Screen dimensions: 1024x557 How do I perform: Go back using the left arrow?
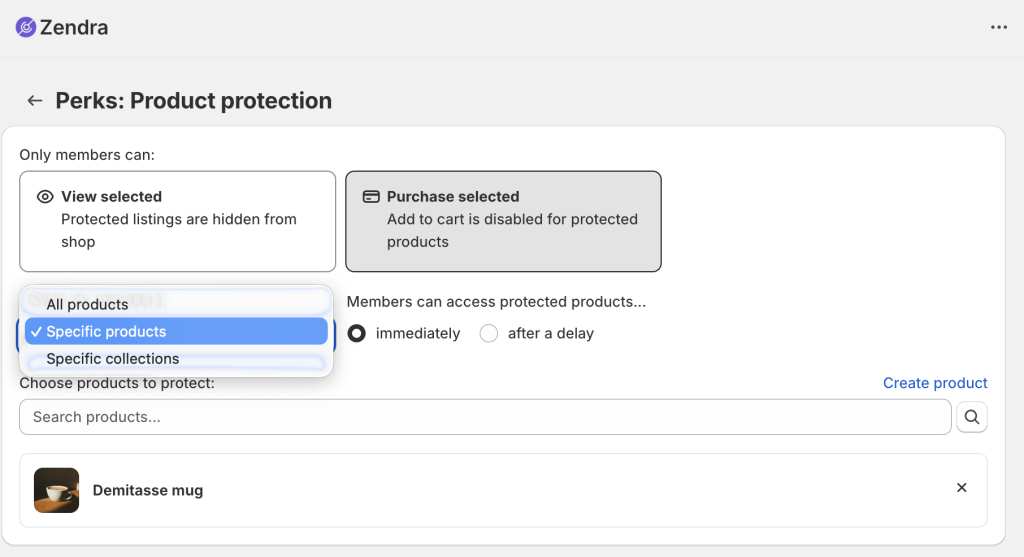(35, 101)
